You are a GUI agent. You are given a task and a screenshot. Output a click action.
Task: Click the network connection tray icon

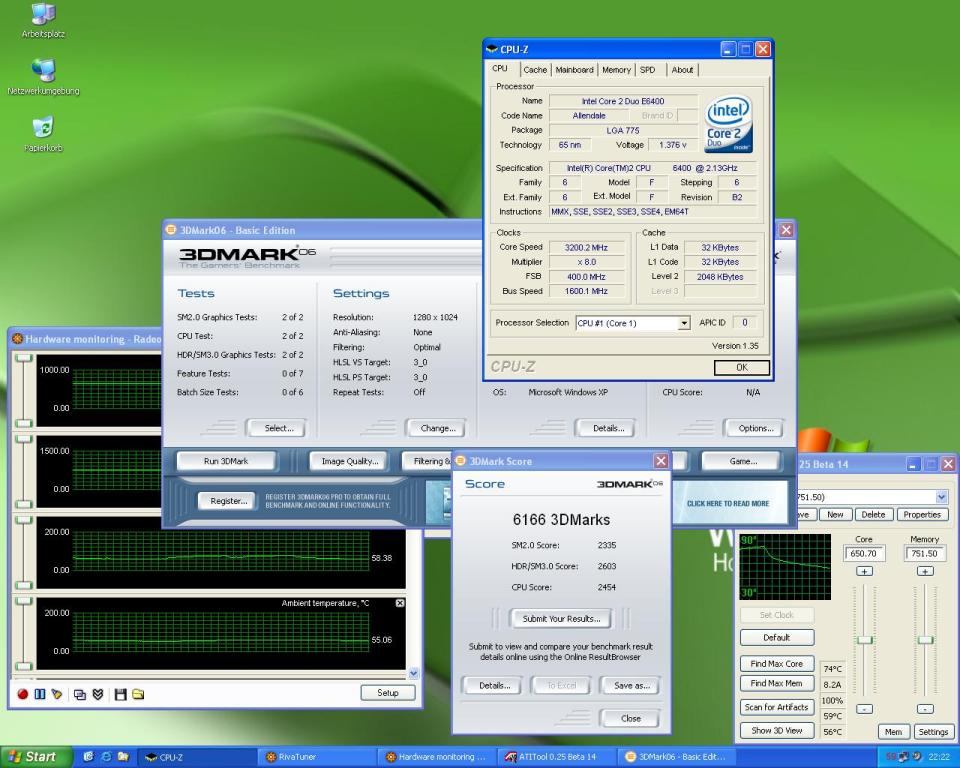coord(905,757)
